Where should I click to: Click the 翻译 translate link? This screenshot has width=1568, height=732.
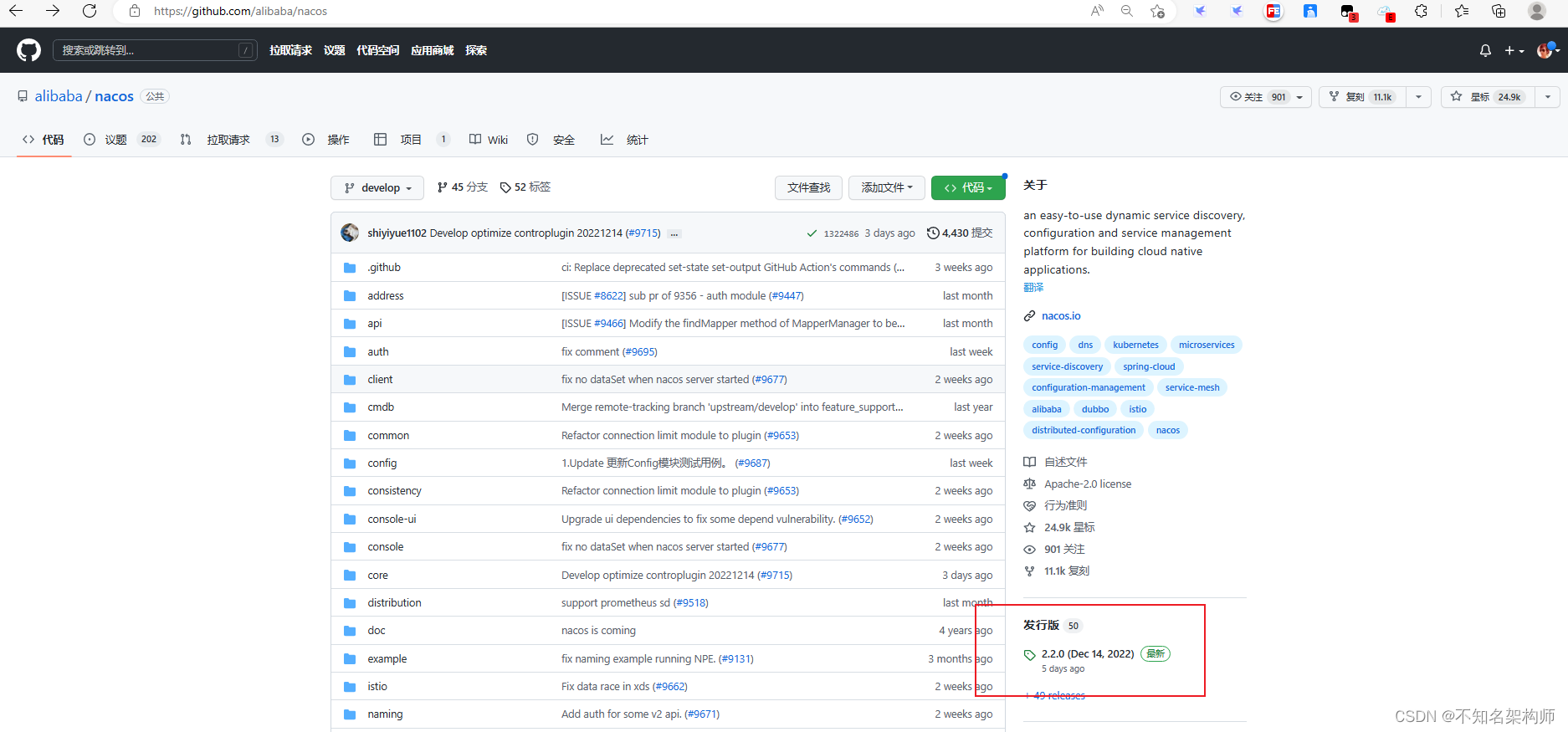tap(1033, 287)
